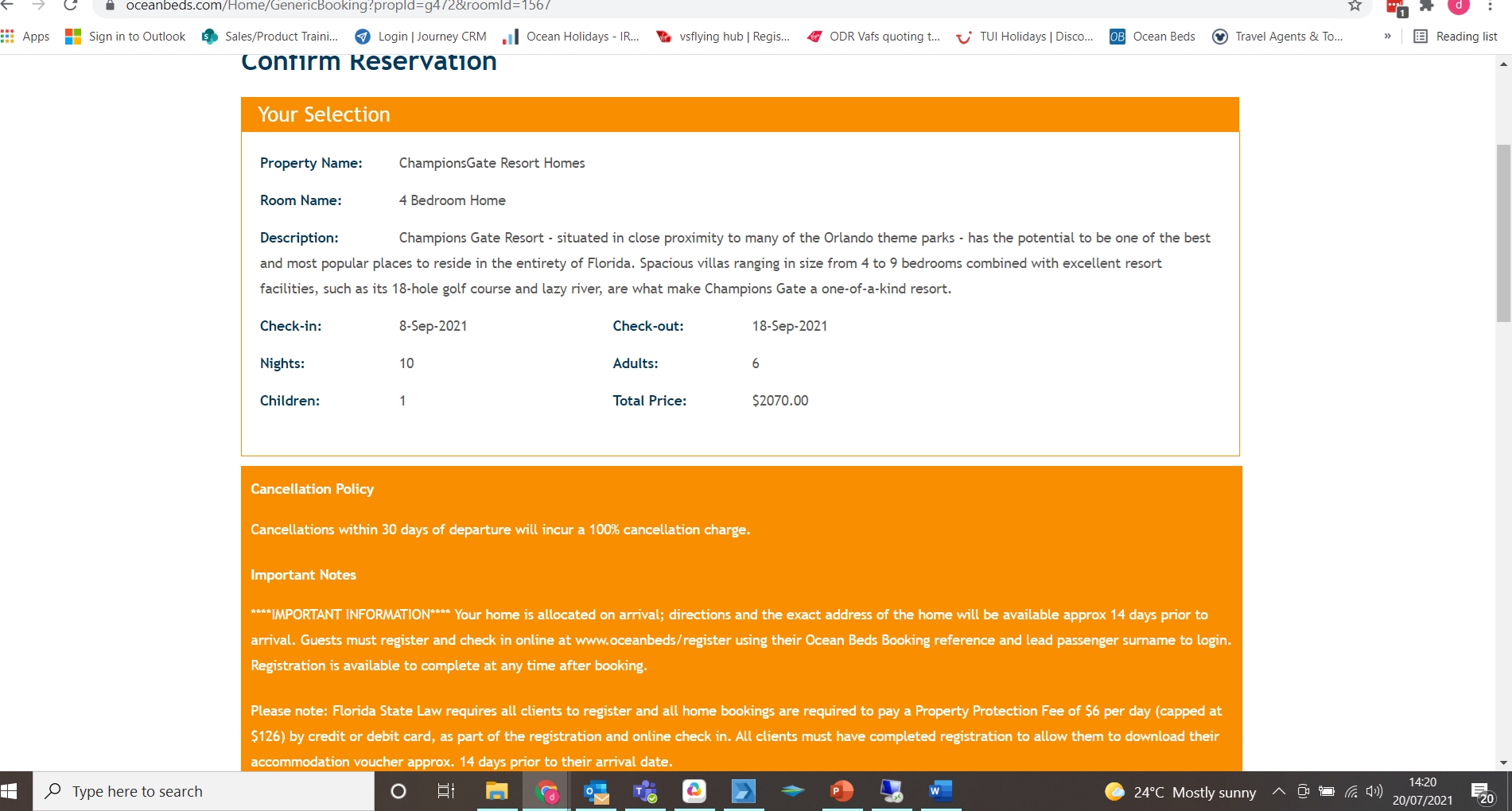Open the red extension with badge 1
Viewport: 1512px width, 811px height.
[x=1396, y=7]
